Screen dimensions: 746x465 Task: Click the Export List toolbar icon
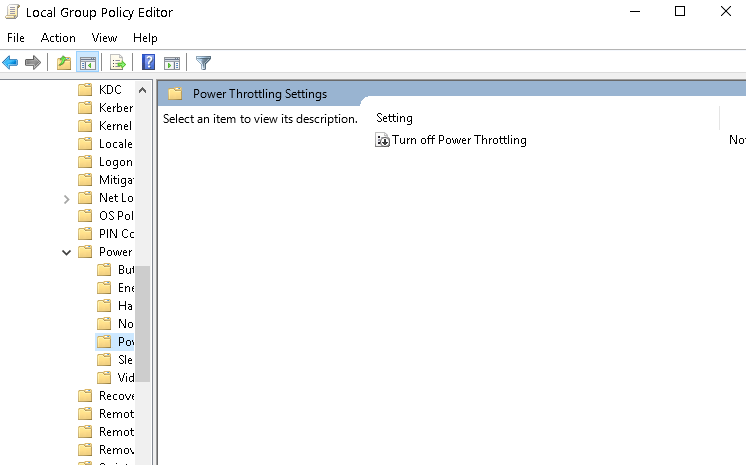[118, 62]
